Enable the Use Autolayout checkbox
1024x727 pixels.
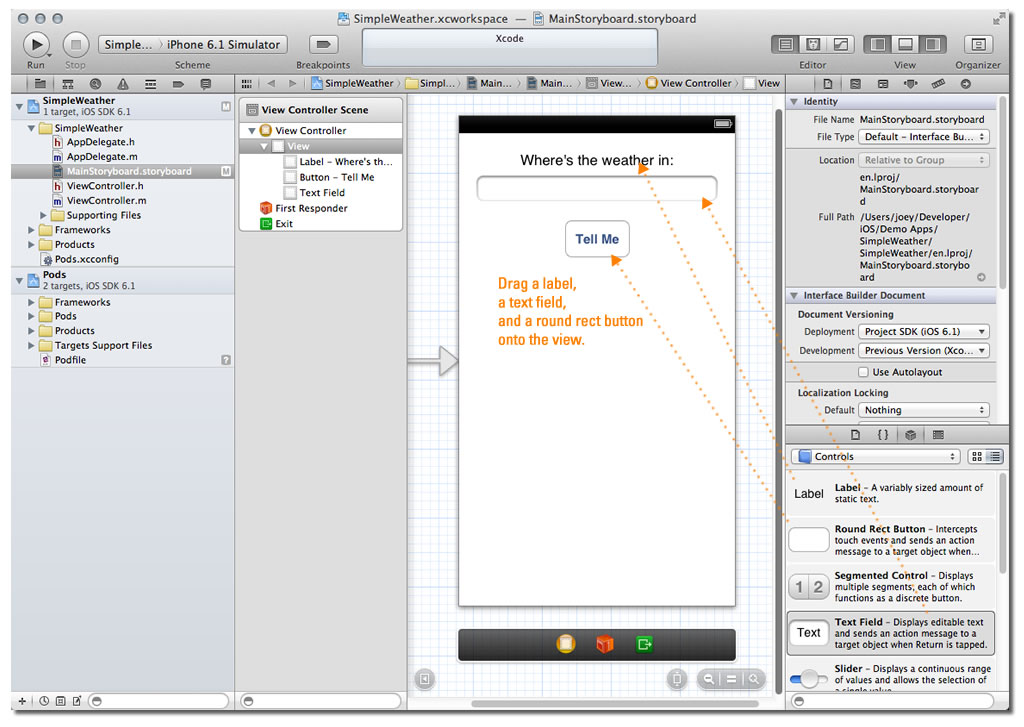pyautogui.click(x=863, y=372)
